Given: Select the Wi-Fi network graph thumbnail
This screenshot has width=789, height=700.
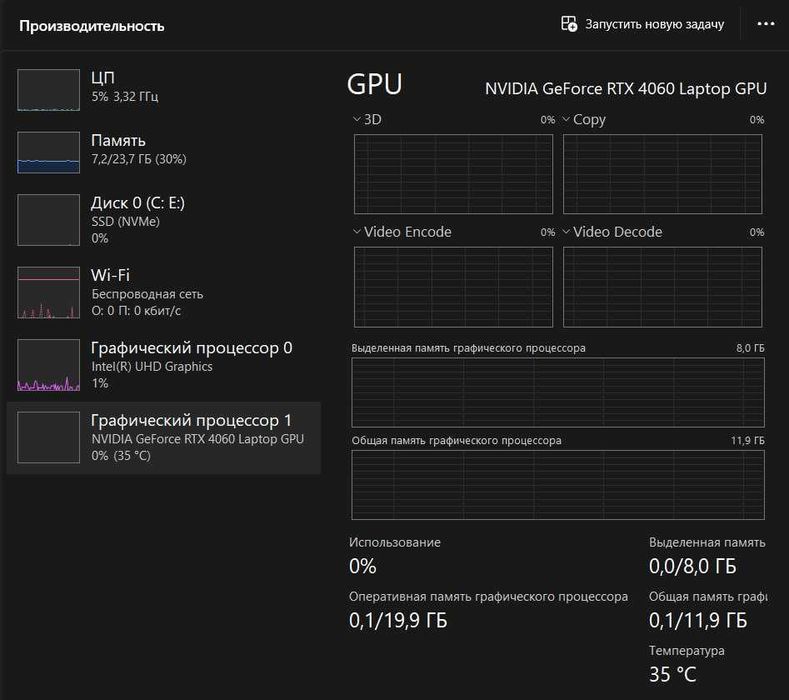Looking at the screenshot, I should point(48,292).
